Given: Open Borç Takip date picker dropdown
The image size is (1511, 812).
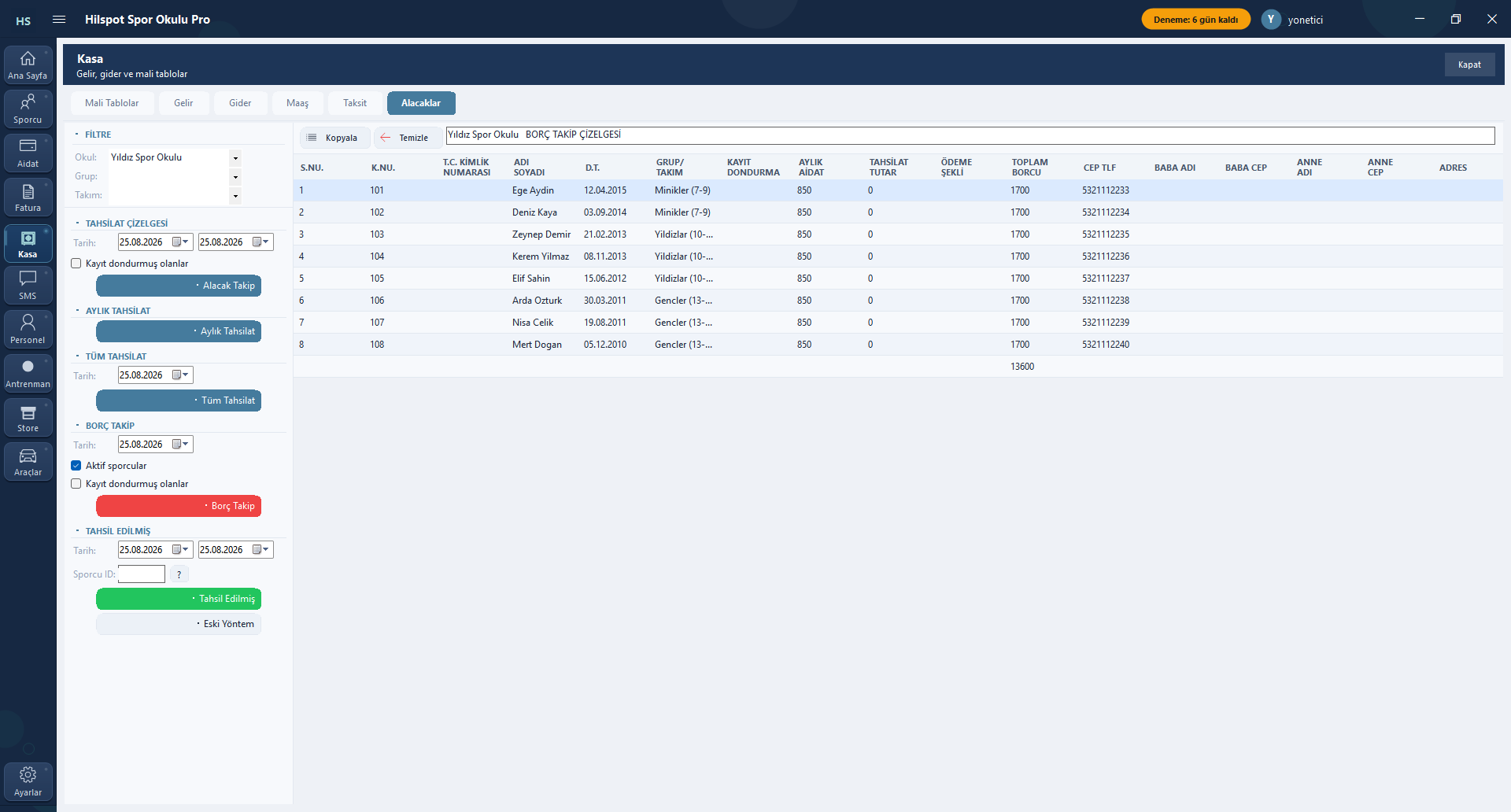Looking at the screenshot, I should [x=181, y=445].
